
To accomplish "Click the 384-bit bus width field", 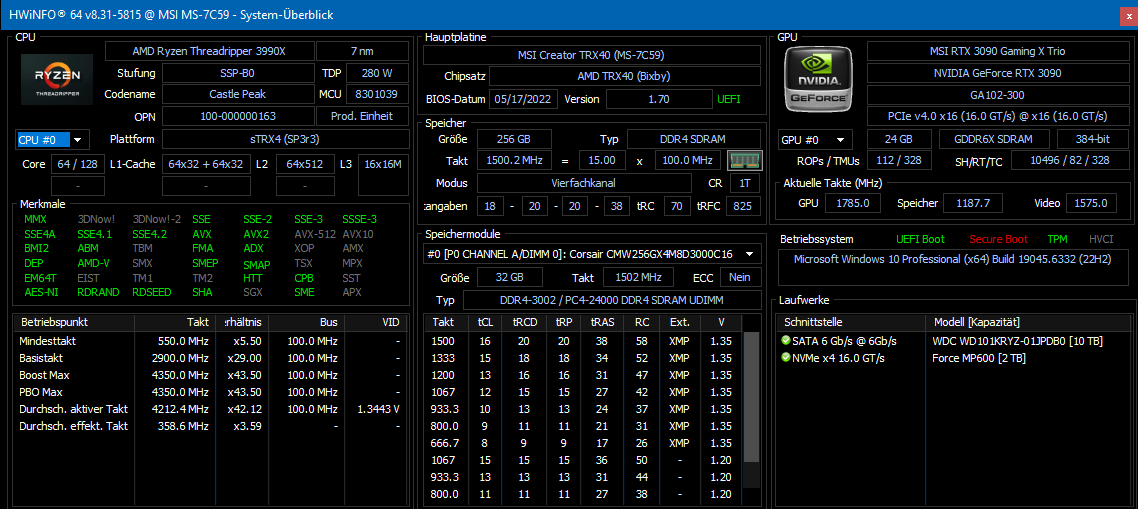I will point(1092,139).
